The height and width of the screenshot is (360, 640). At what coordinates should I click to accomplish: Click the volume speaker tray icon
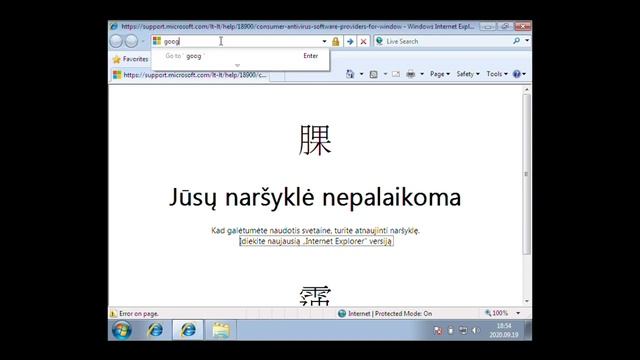click(476, 330)
